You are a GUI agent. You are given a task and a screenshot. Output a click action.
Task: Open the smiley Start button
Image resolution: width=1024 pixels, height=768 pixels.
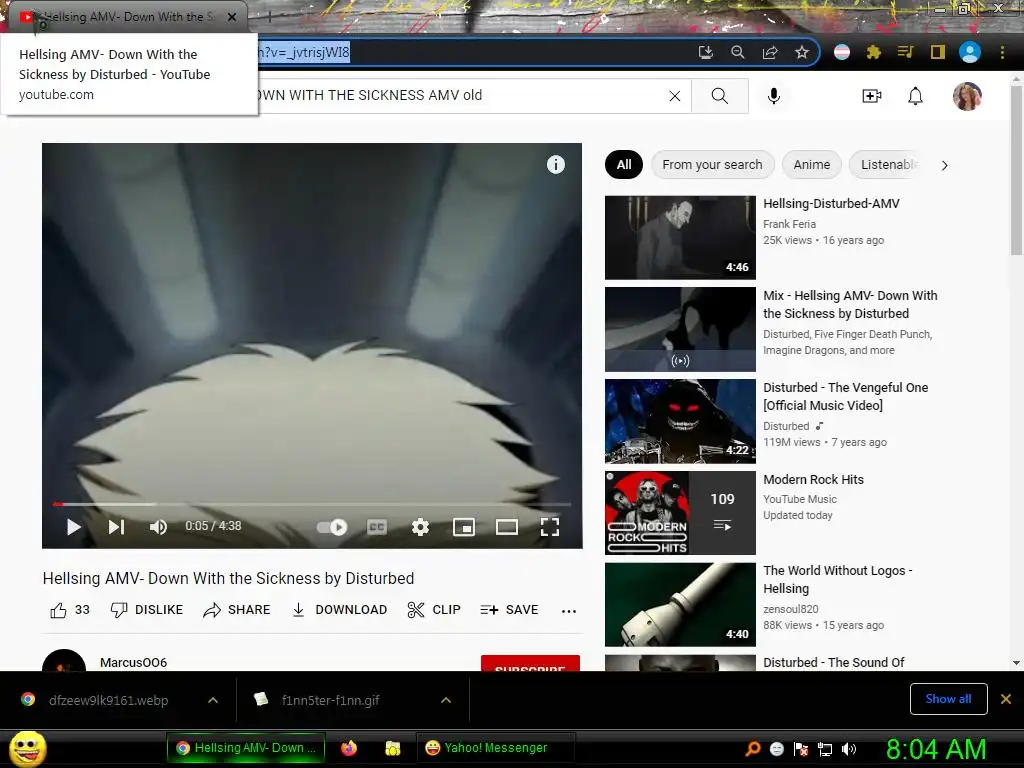(x=27, y=748)
